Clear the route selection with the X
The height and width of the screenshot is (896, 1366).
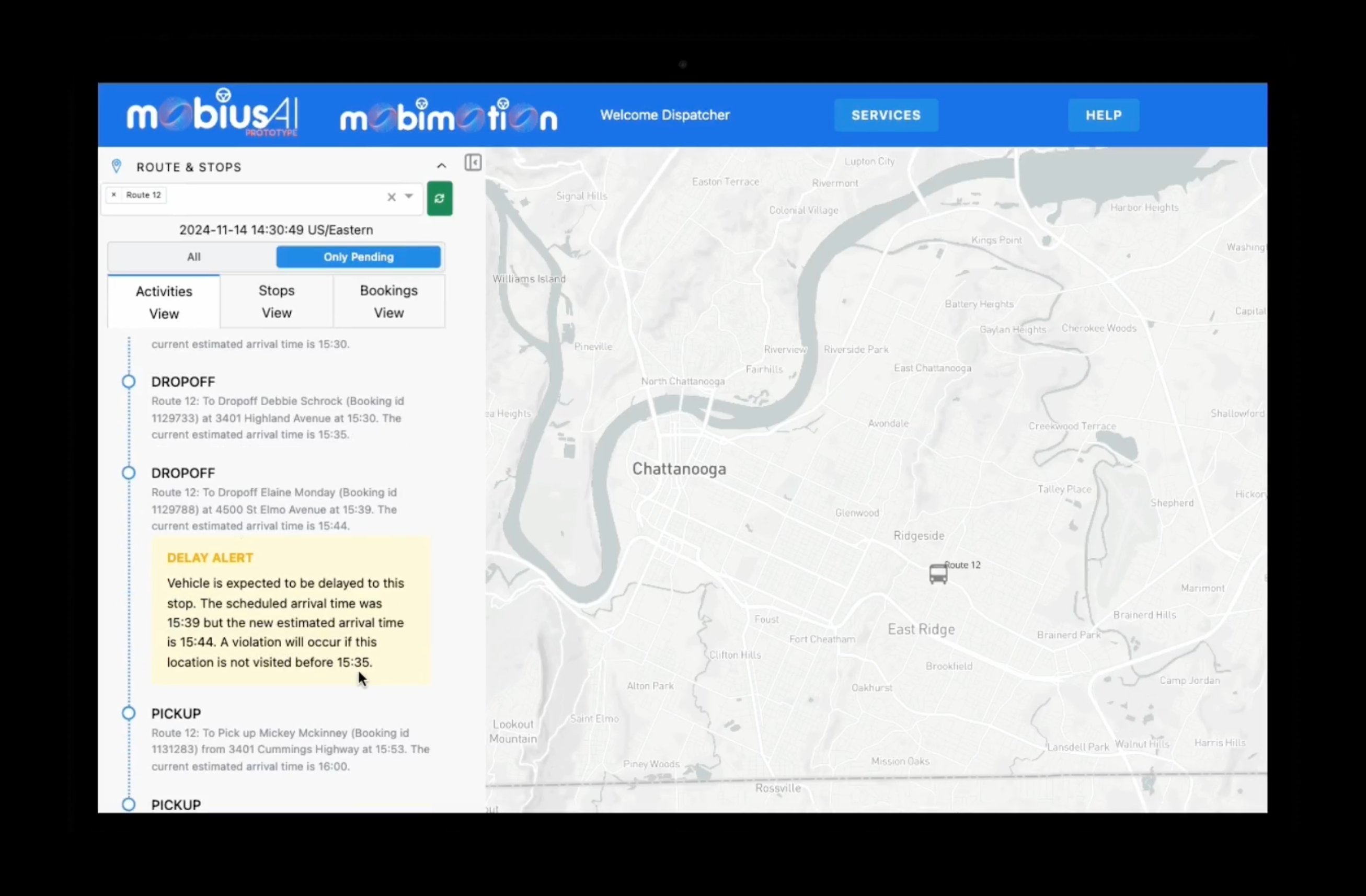[x=392, y=197]
